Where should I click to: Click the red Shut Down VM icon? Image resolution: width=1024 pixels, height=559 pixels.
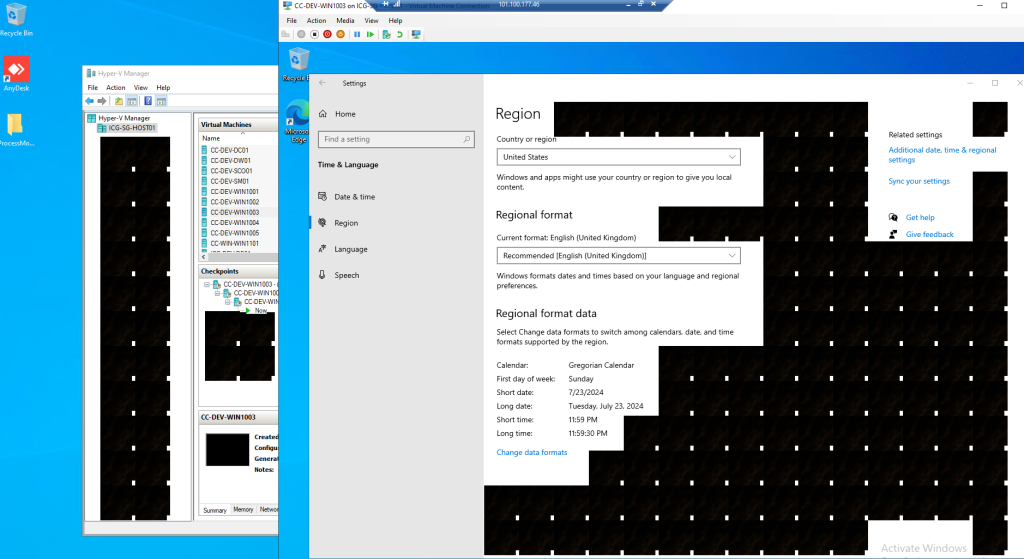[327, 34]
